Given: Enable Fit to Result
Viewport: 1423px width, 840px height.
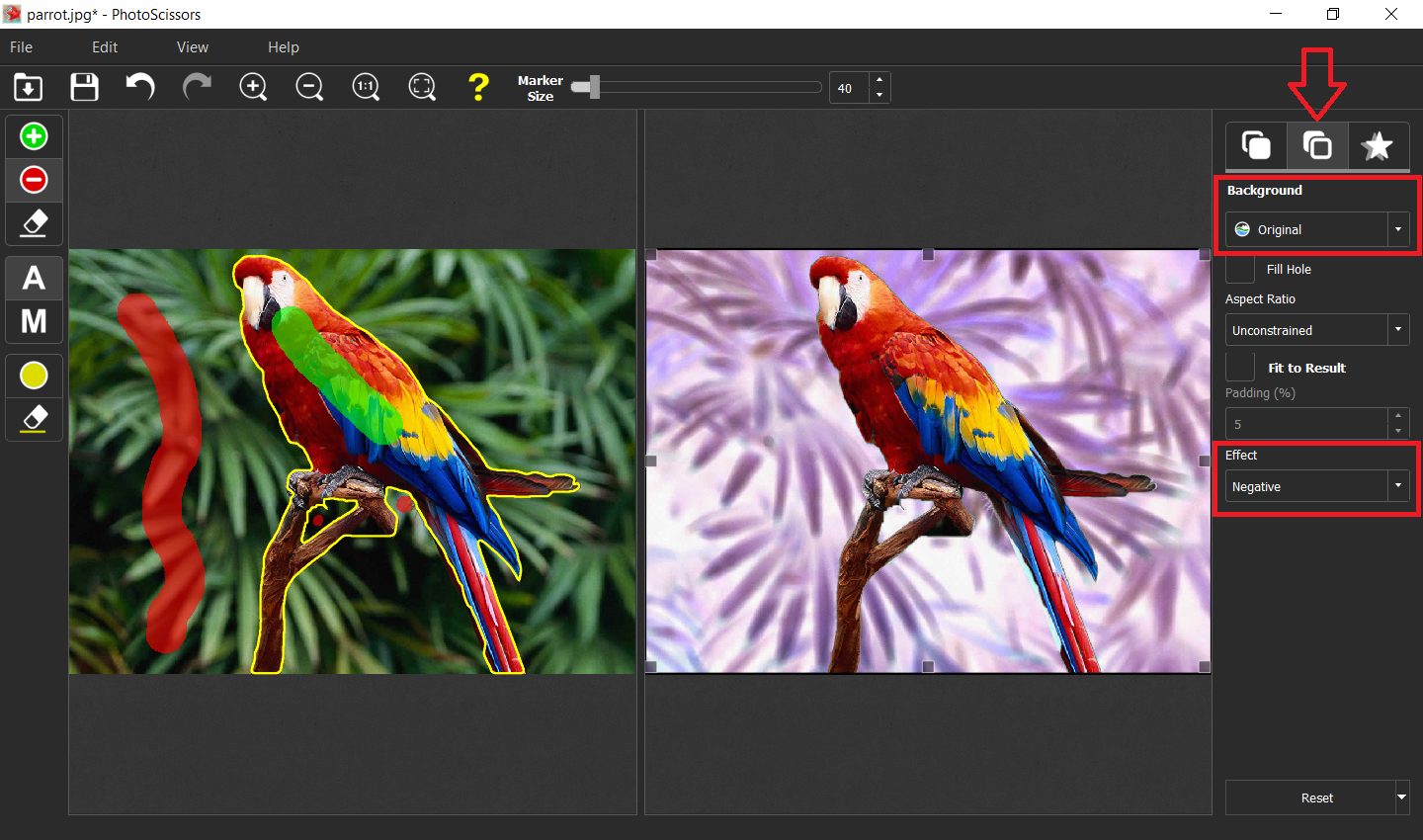Looking at the screenshot, I should [x=1239, y=366].
